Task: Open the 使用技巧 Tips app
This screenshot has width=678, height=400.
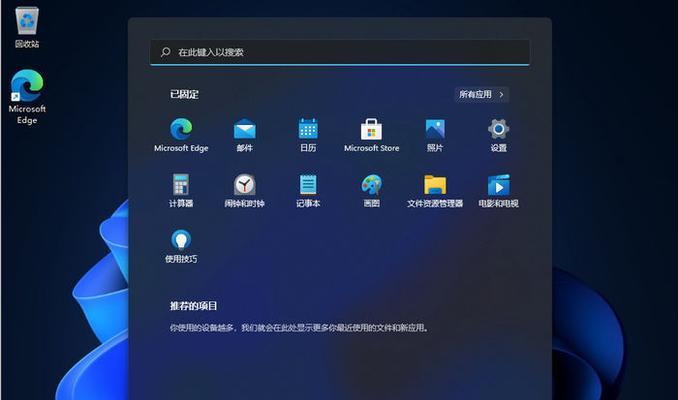Action: click(181, 246)
